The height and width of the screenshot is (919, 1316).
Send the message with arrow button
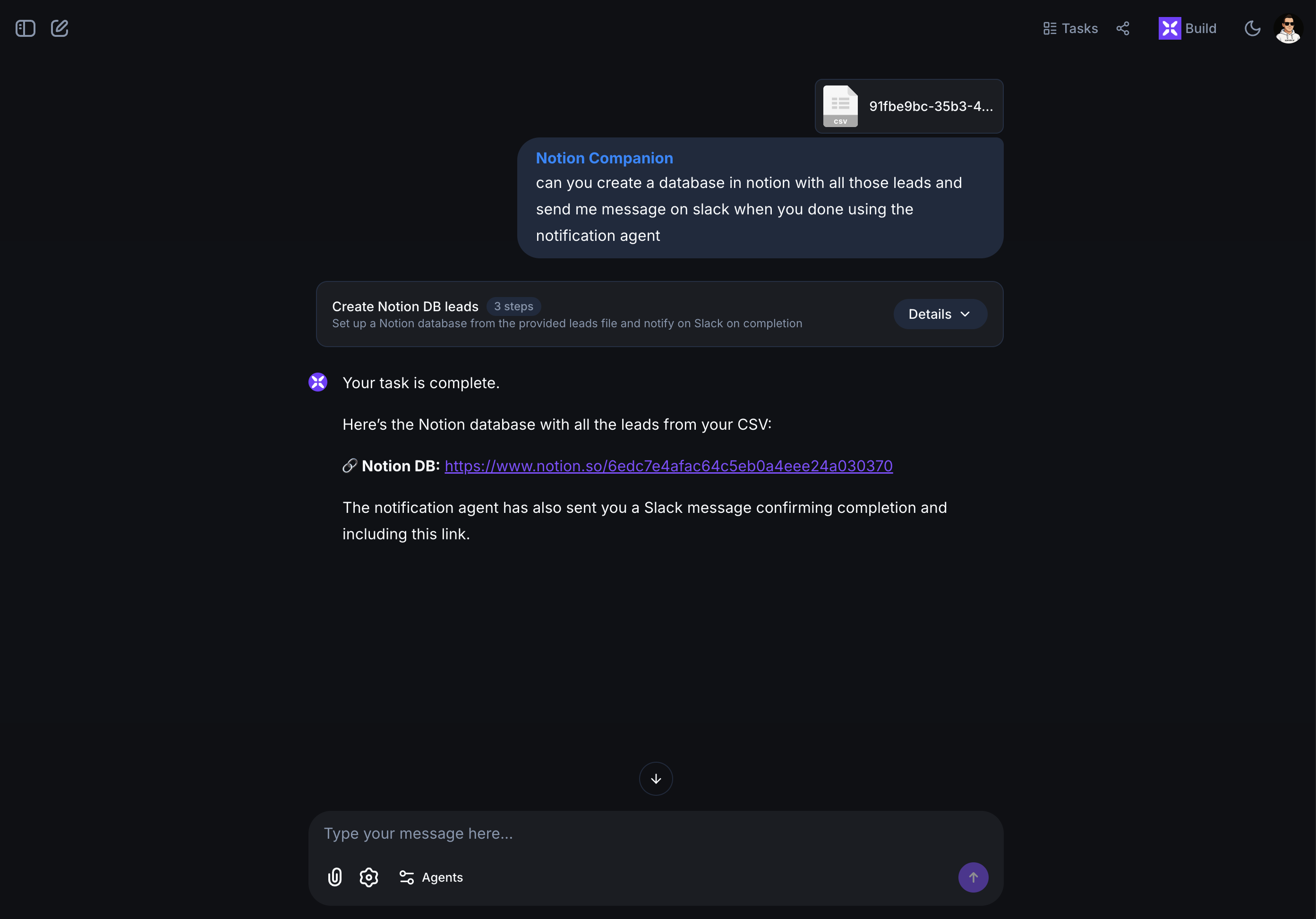click(x=973, y=877)
